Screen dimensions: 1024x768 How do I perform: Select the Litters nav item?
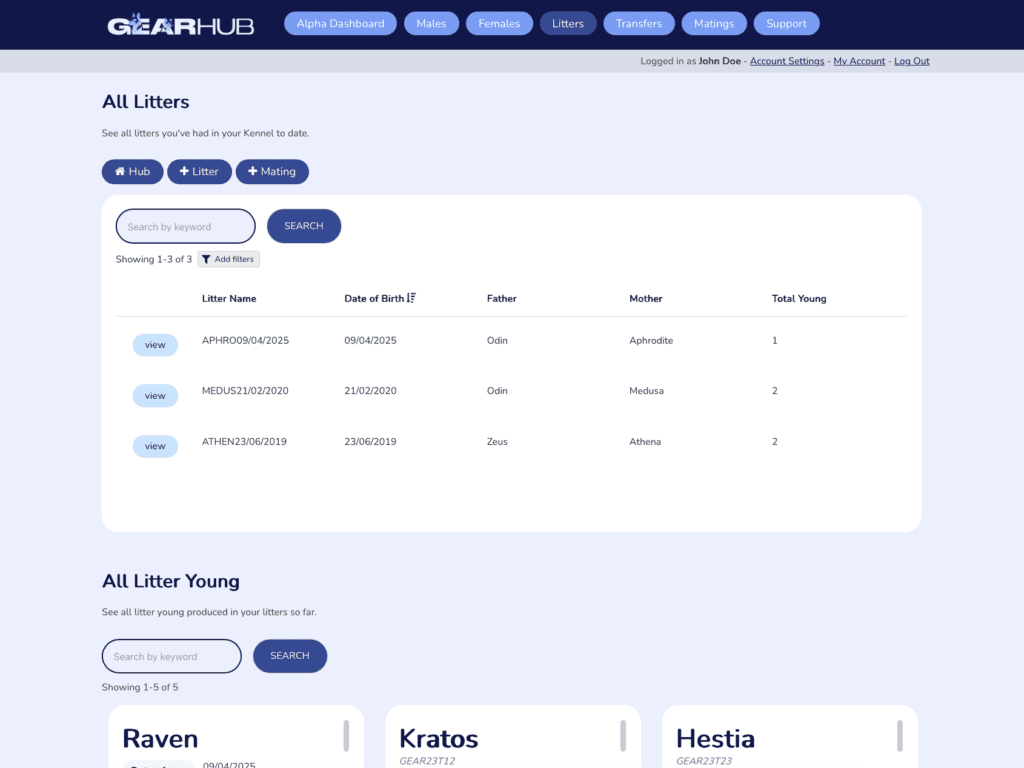(x=568, y=24)
